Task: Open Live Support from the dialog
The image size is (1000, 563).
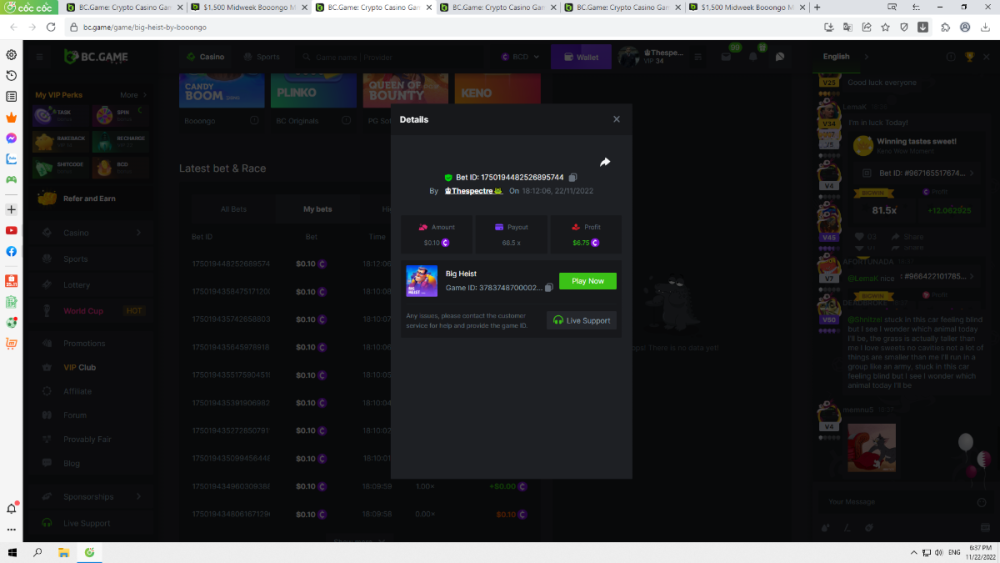Action: 583,320
